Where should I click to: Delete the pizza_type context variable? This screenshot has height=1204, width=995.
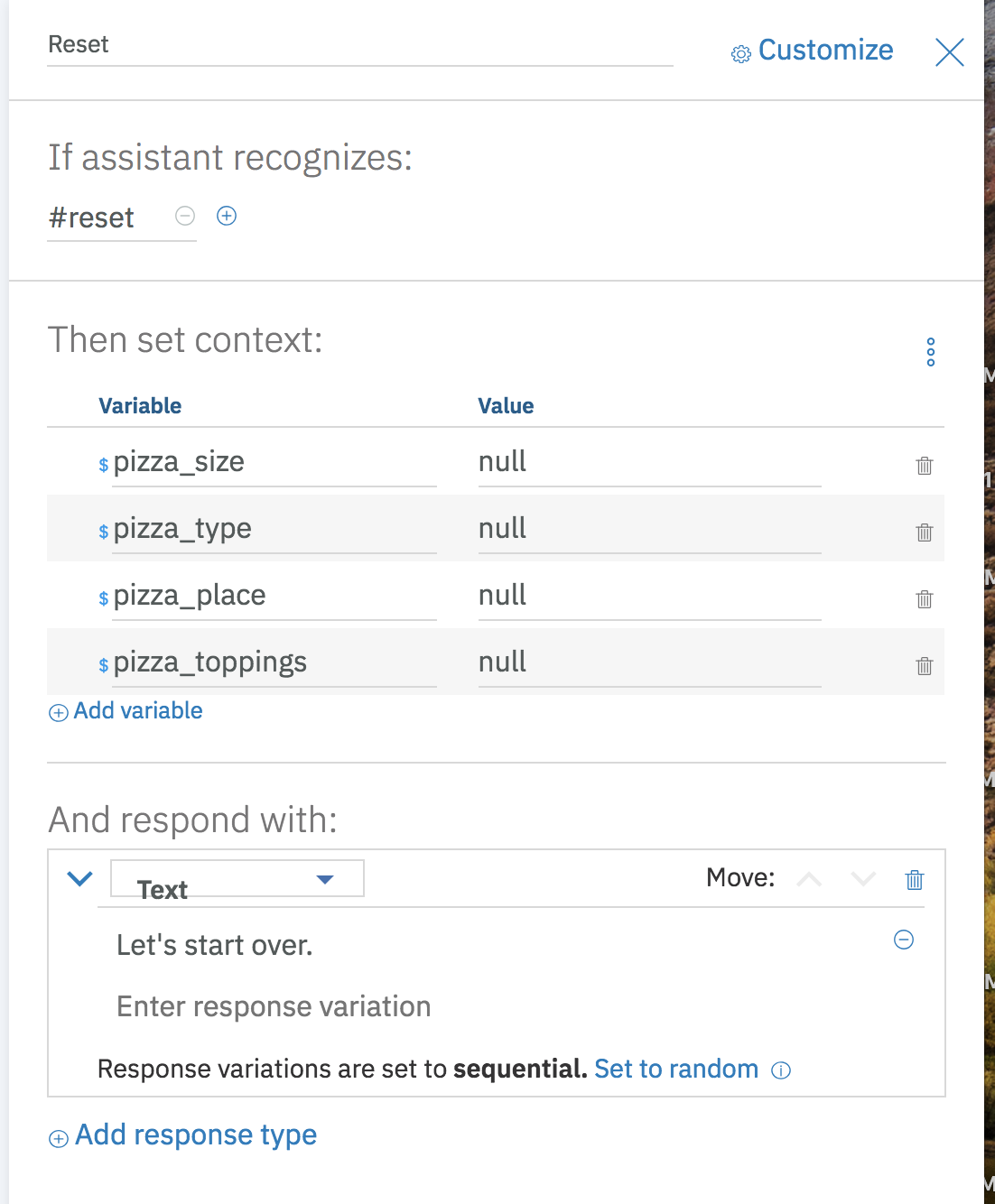(924, 533)
